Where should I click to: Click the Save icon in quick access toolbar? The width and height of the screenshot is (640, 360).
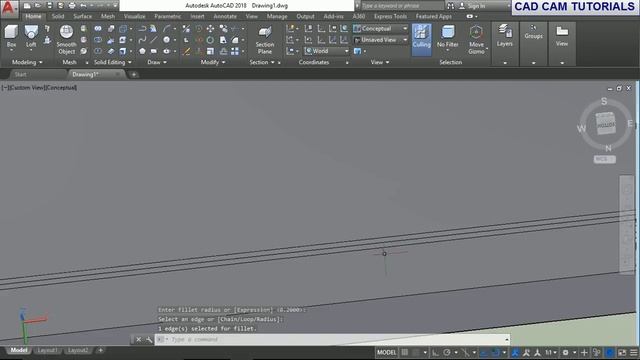(x=49, y=6)
